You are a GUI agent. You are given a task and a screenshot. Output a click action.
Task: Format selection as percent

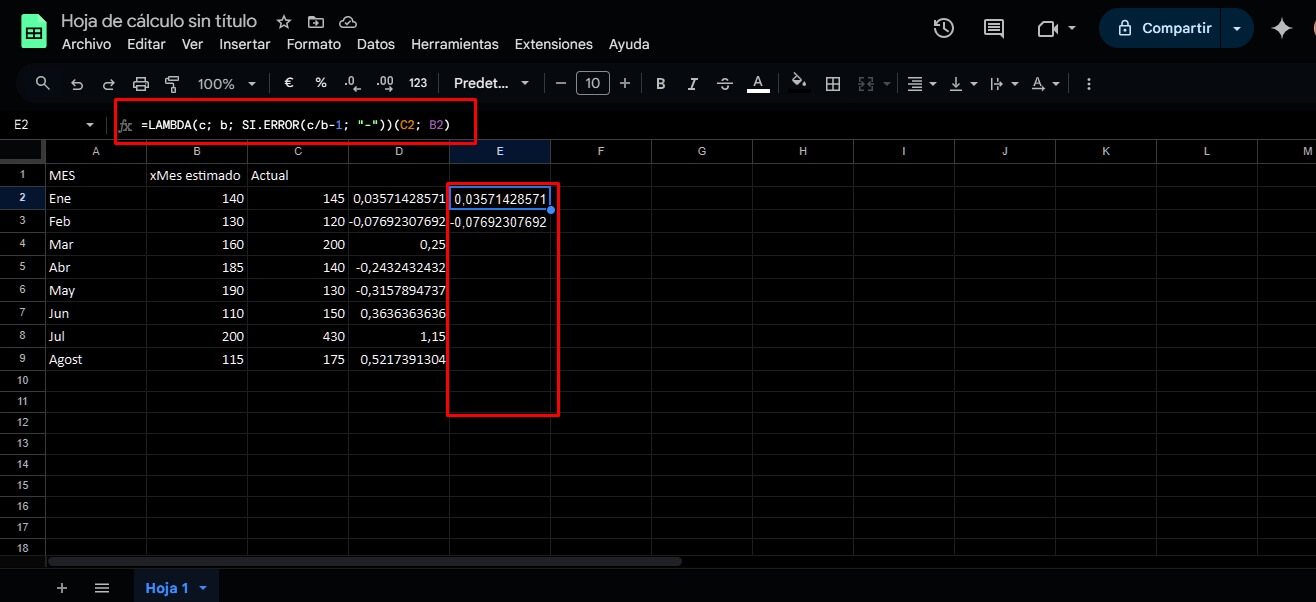tap(321, 84)
